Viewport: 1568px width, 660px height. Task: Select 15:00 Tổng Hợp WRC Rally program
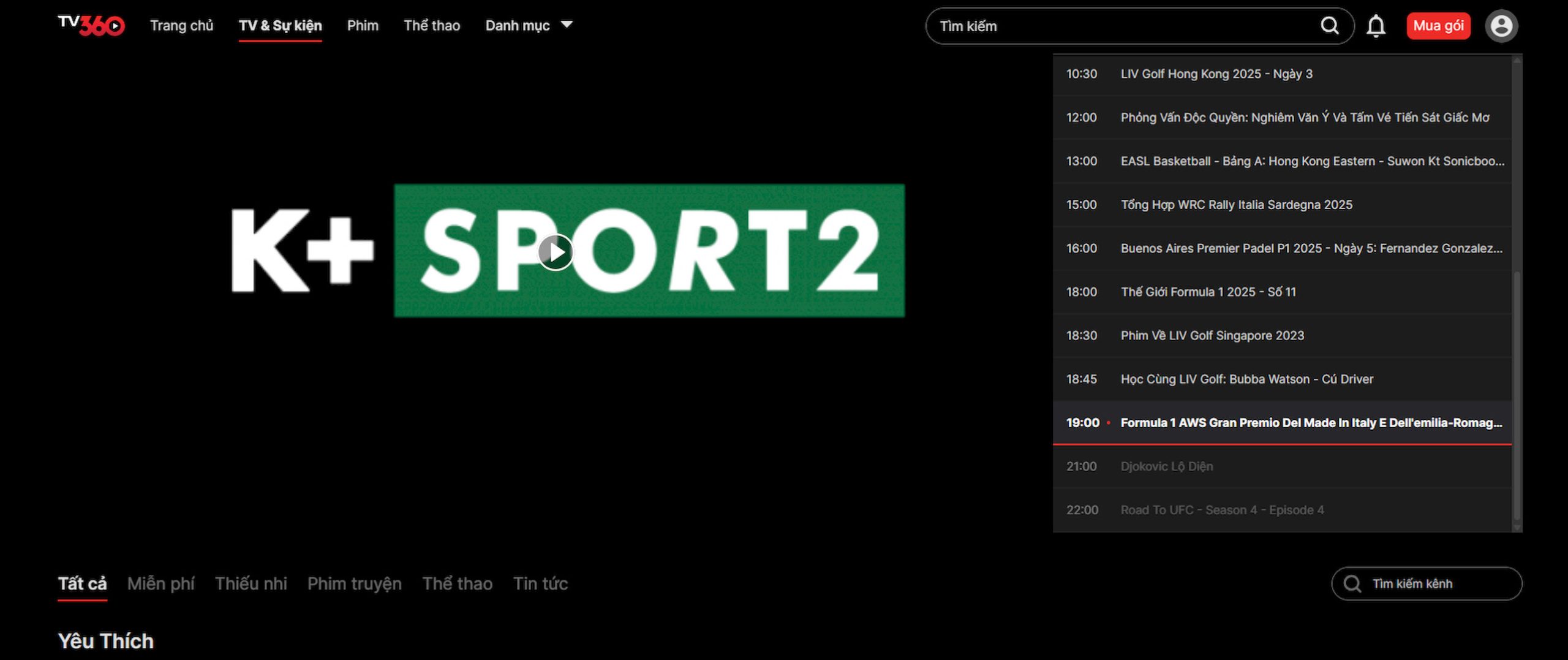[1283, 205]
